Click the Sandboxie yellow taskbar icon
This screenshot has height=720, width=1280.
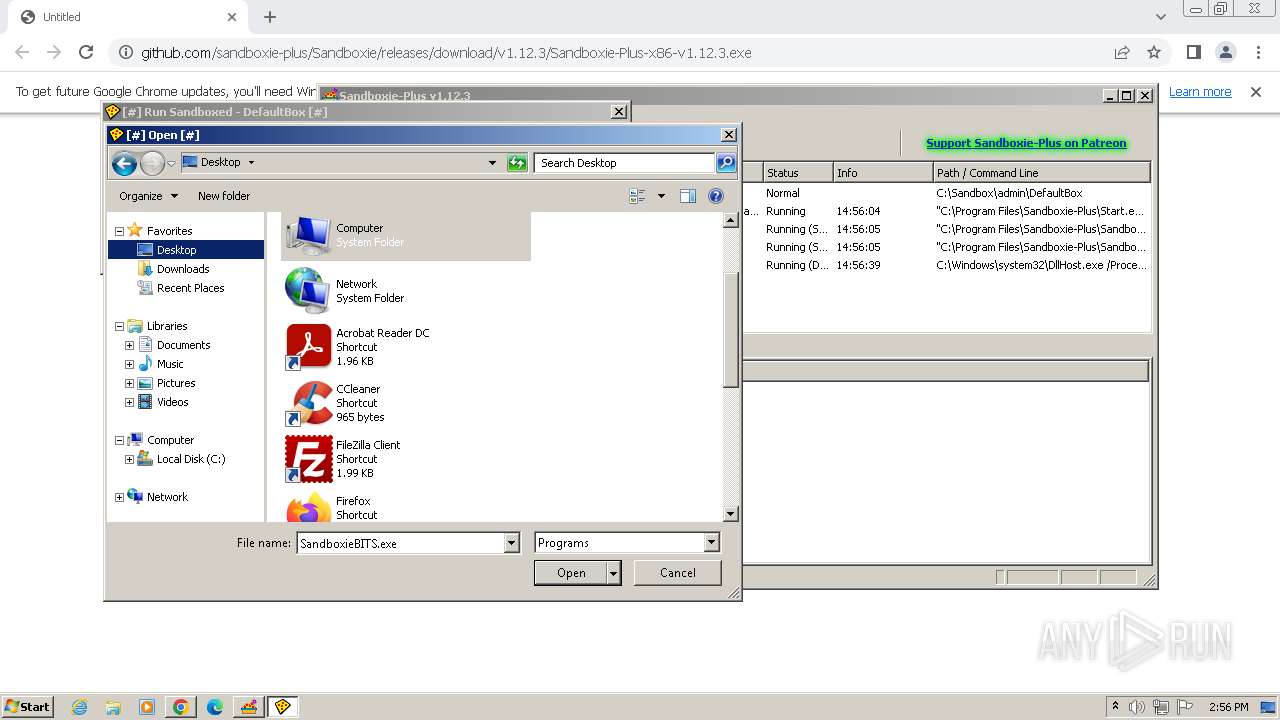click(x=282, y=707)
